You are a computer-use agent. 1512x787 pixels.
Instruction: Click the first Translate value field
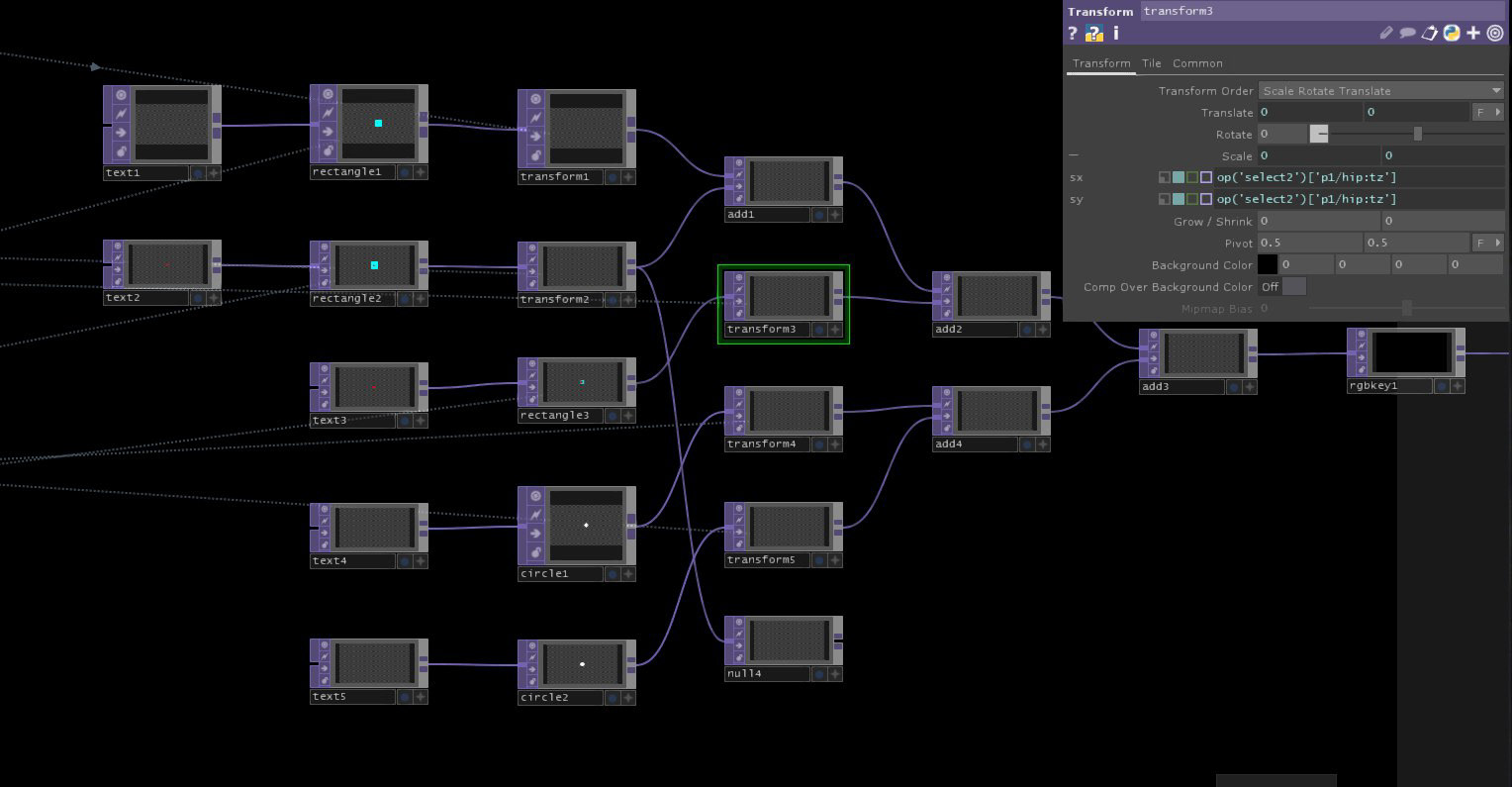tap(1310, 113)
